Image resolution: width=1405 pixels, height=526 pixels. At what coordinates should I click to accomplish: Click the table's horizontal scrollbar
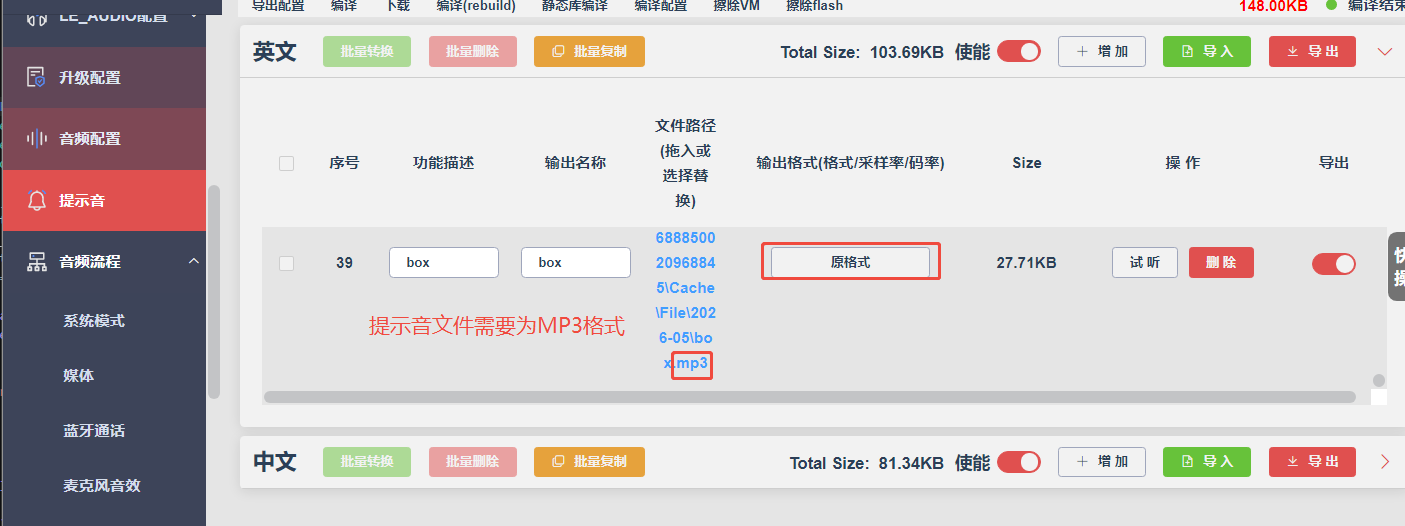[810, 397]
